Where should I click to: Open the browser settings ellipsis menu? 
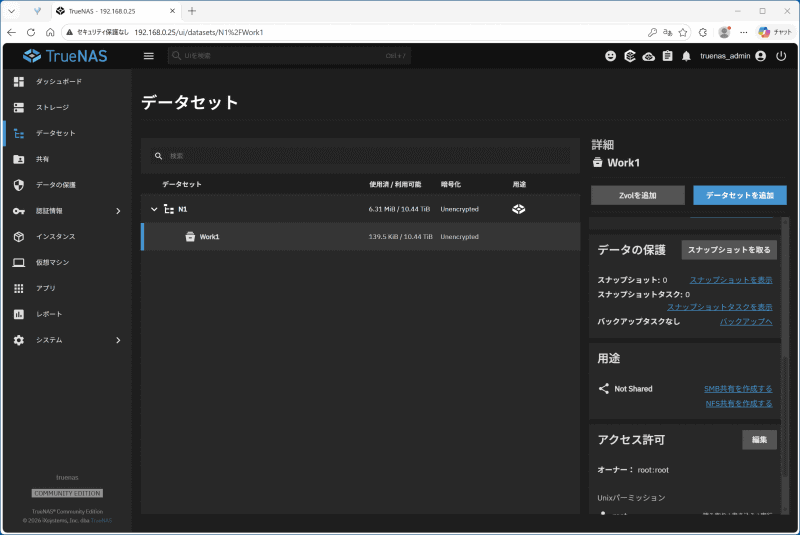click(x=744, y=32)
